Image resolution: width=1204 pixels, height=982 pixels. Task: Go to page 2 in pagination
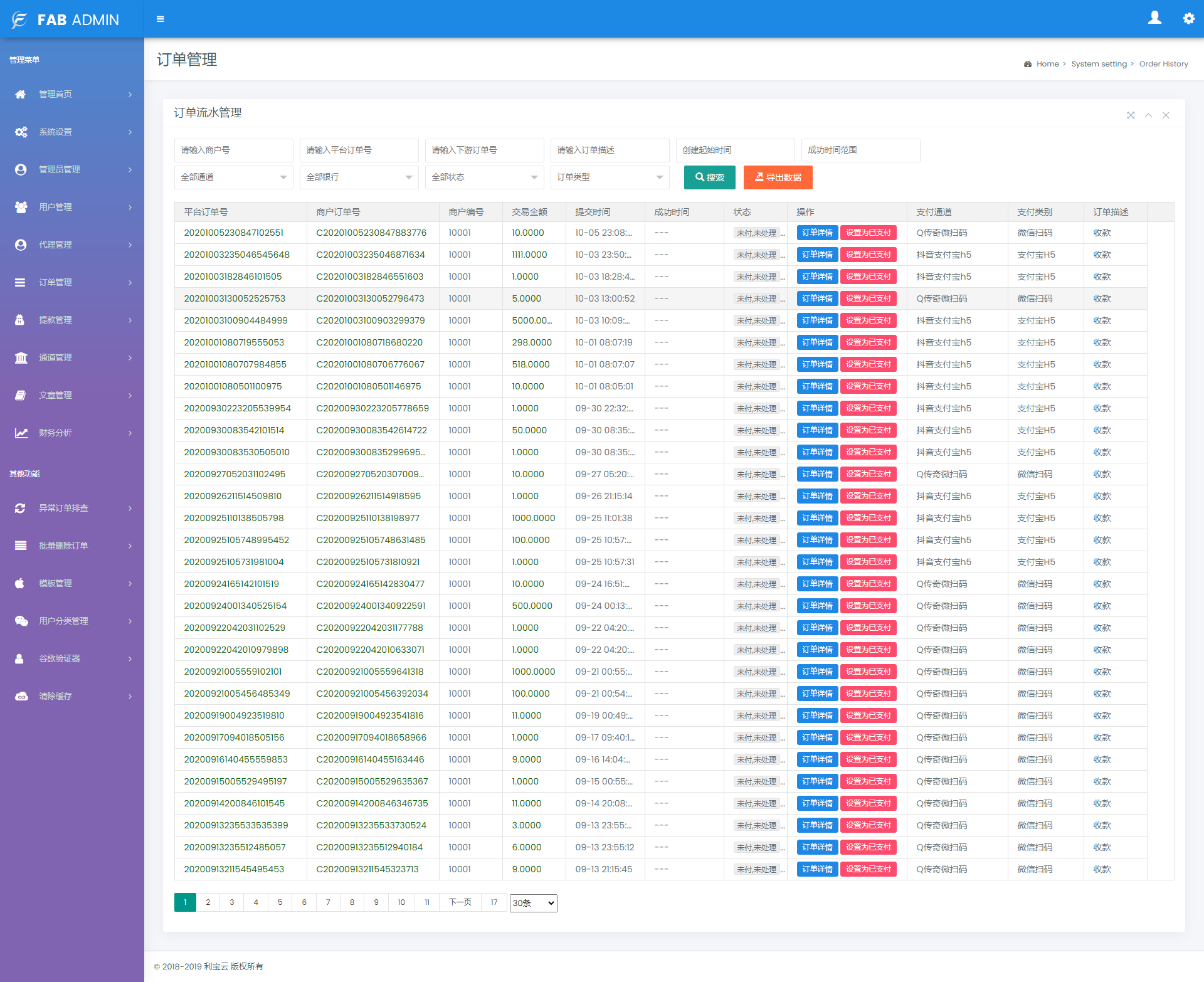tap(208, 902)
